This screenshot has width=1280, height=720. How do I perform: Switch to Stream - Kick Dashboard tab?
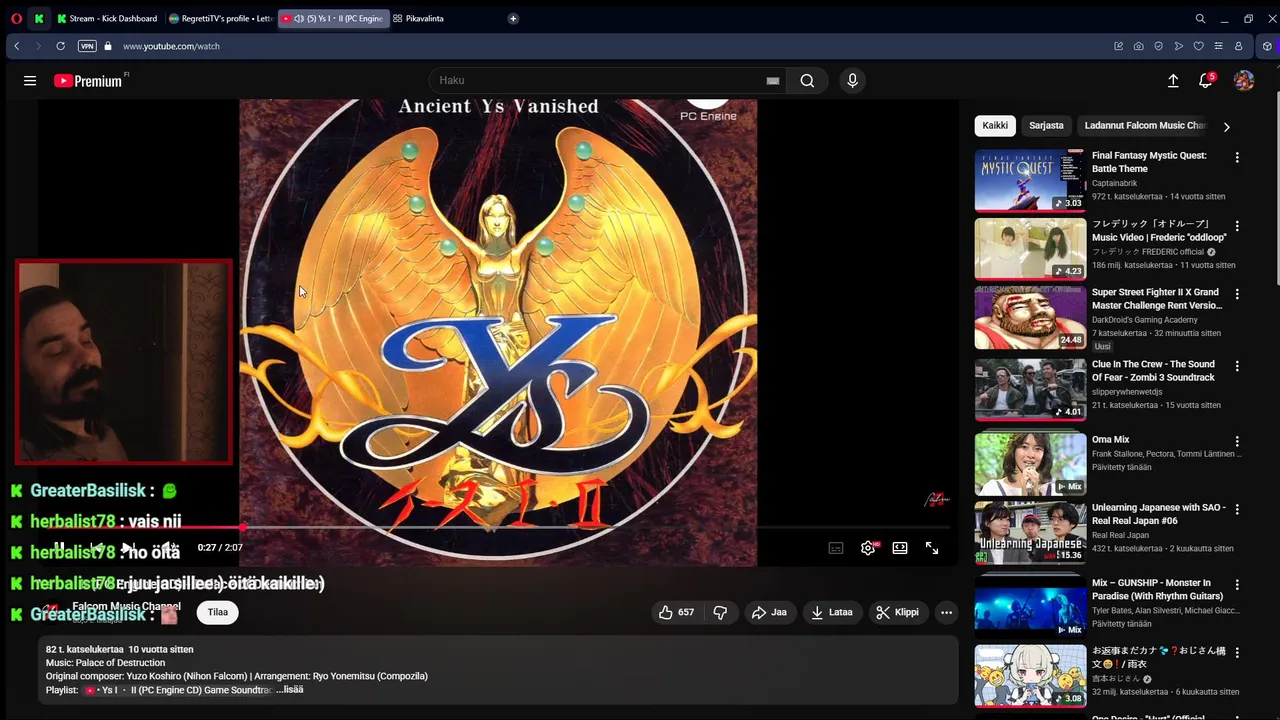tap(107, 18)
